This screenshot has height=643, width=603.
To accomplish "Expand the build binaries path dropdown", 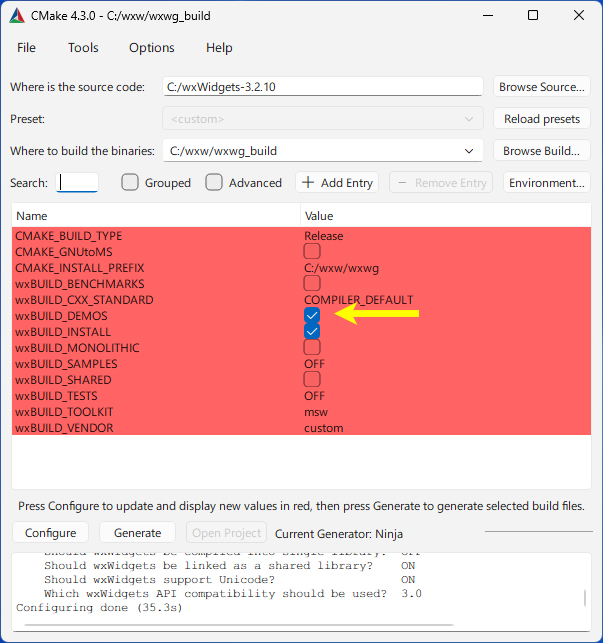I will pyautogui.click(x=469, y=151).
